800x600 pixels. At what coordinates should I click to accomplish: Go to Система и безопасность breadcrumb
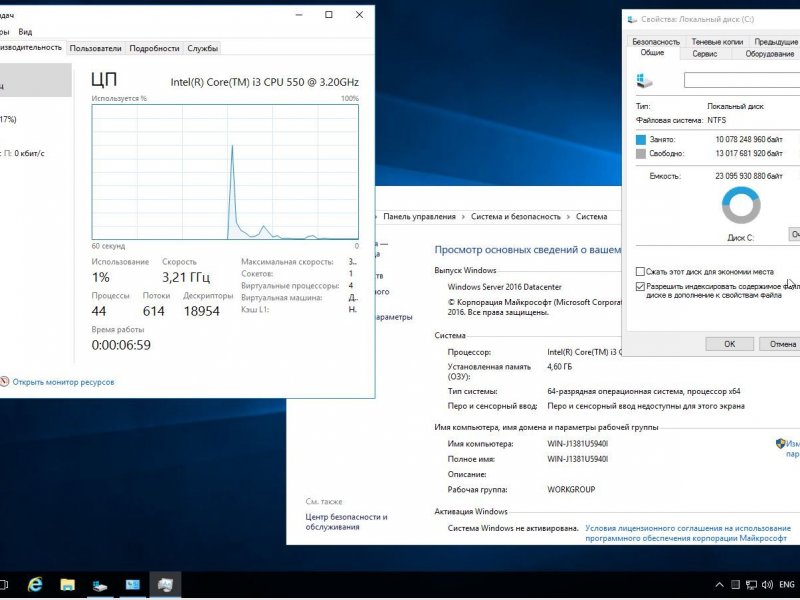point(515,216)
